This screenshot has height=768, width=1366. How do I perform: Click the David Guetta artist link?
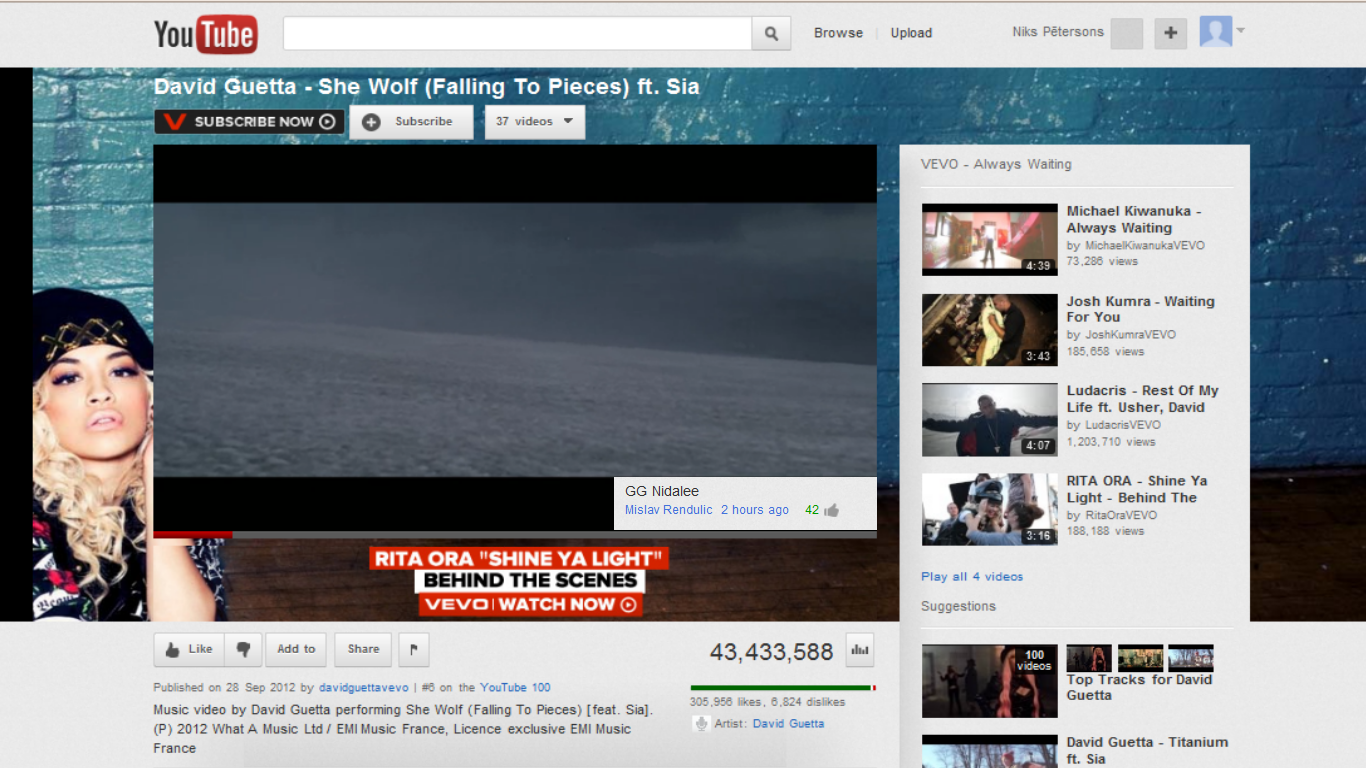coord(788,724)
